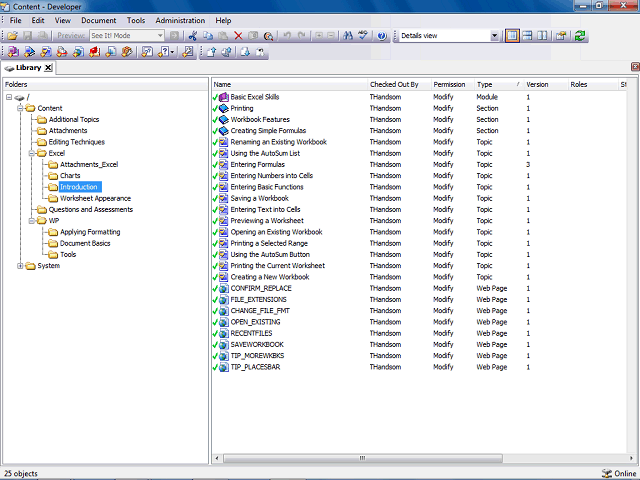Sort by the Roles column header
The width and height of the screenshot is (640, 480).
[593, 84]
